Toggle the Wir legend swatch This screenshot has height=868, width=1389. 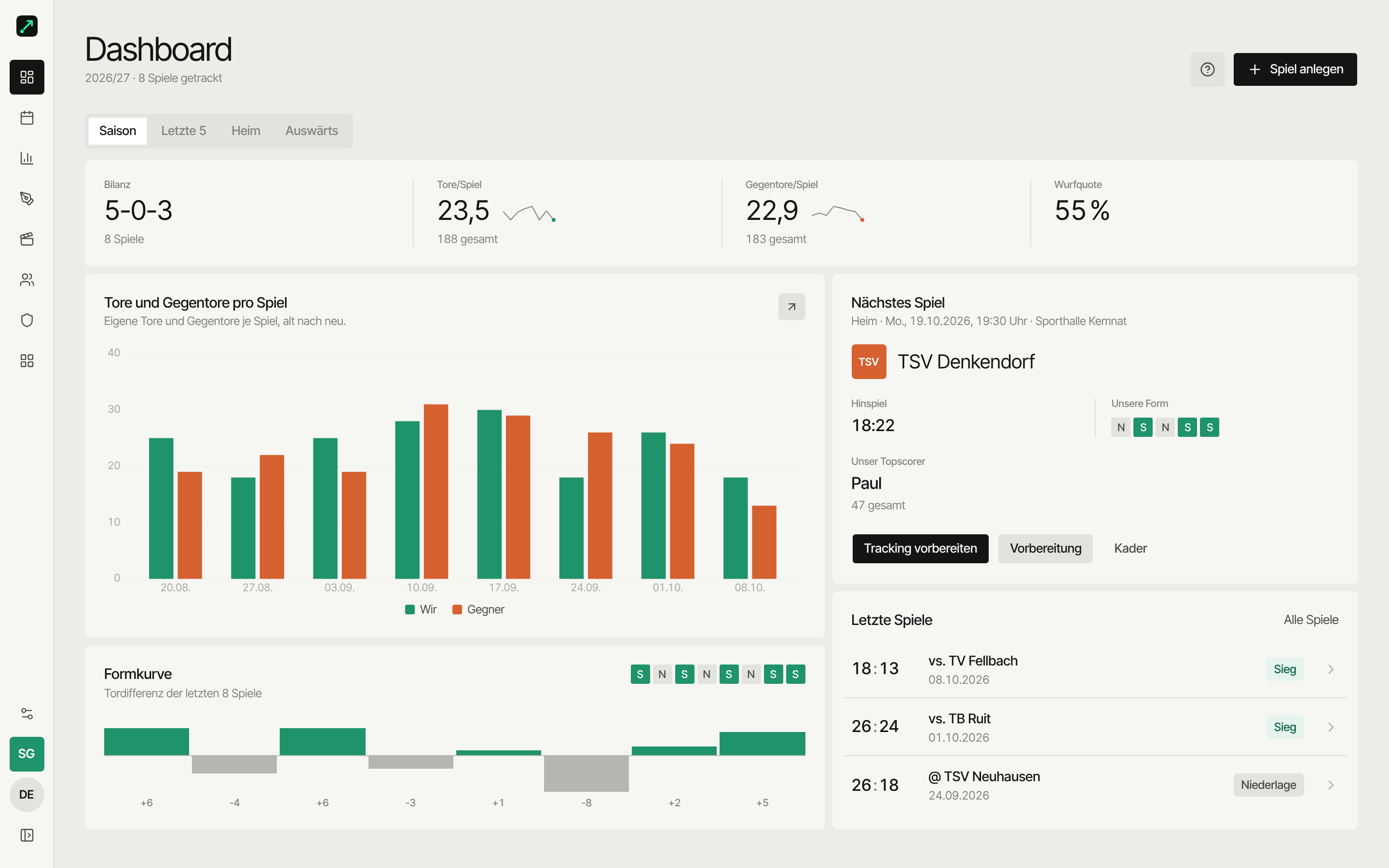410,610
